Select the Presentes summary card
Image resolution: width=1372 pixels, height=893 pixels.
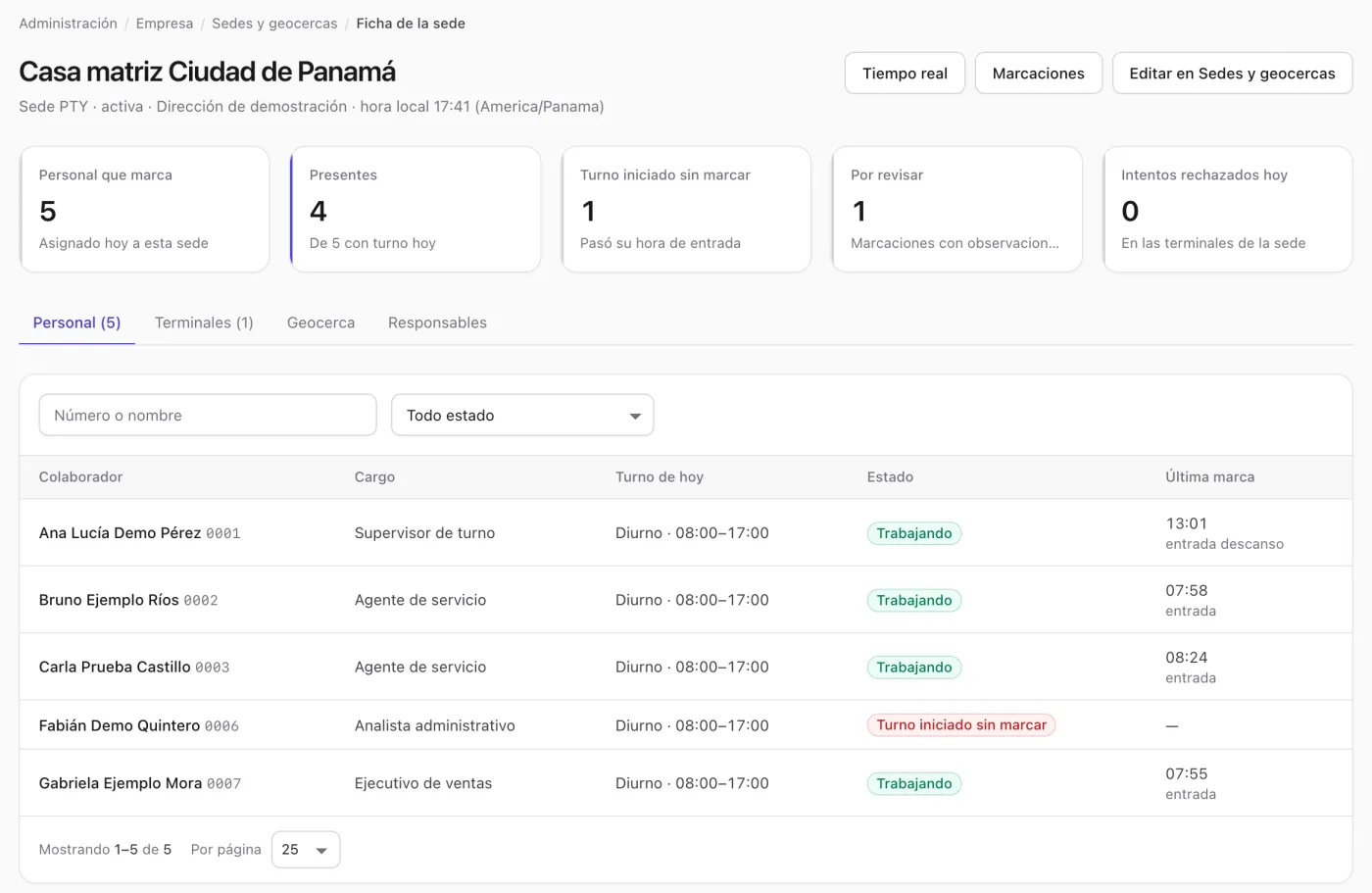[x=416, y=209]
